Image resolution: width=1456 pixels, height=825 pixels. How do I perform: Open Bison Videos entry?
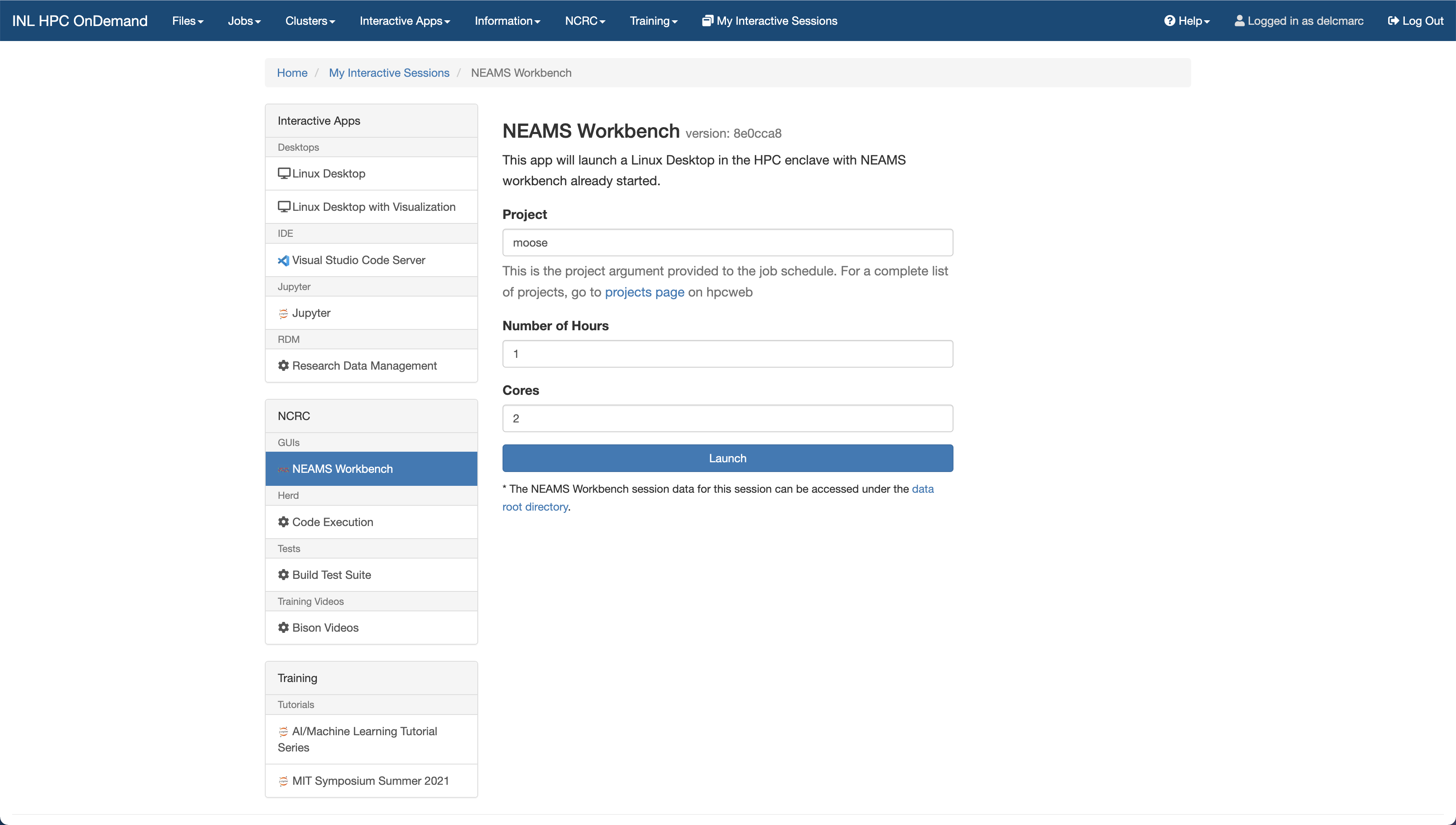[x=372, y=627]
